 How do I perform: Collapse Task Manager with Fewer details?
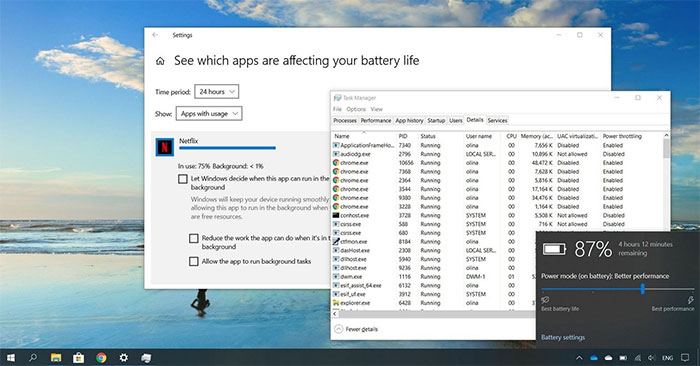click(356, 329)
